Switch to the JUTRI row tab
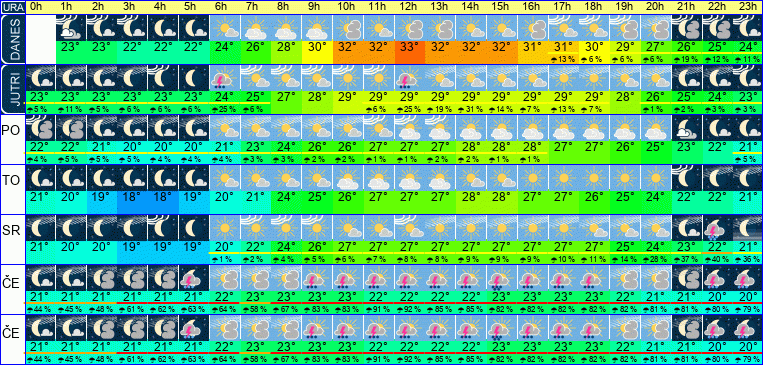Image resolution: width=763 pixels, height=365 pixels. (x=13, y=89)
